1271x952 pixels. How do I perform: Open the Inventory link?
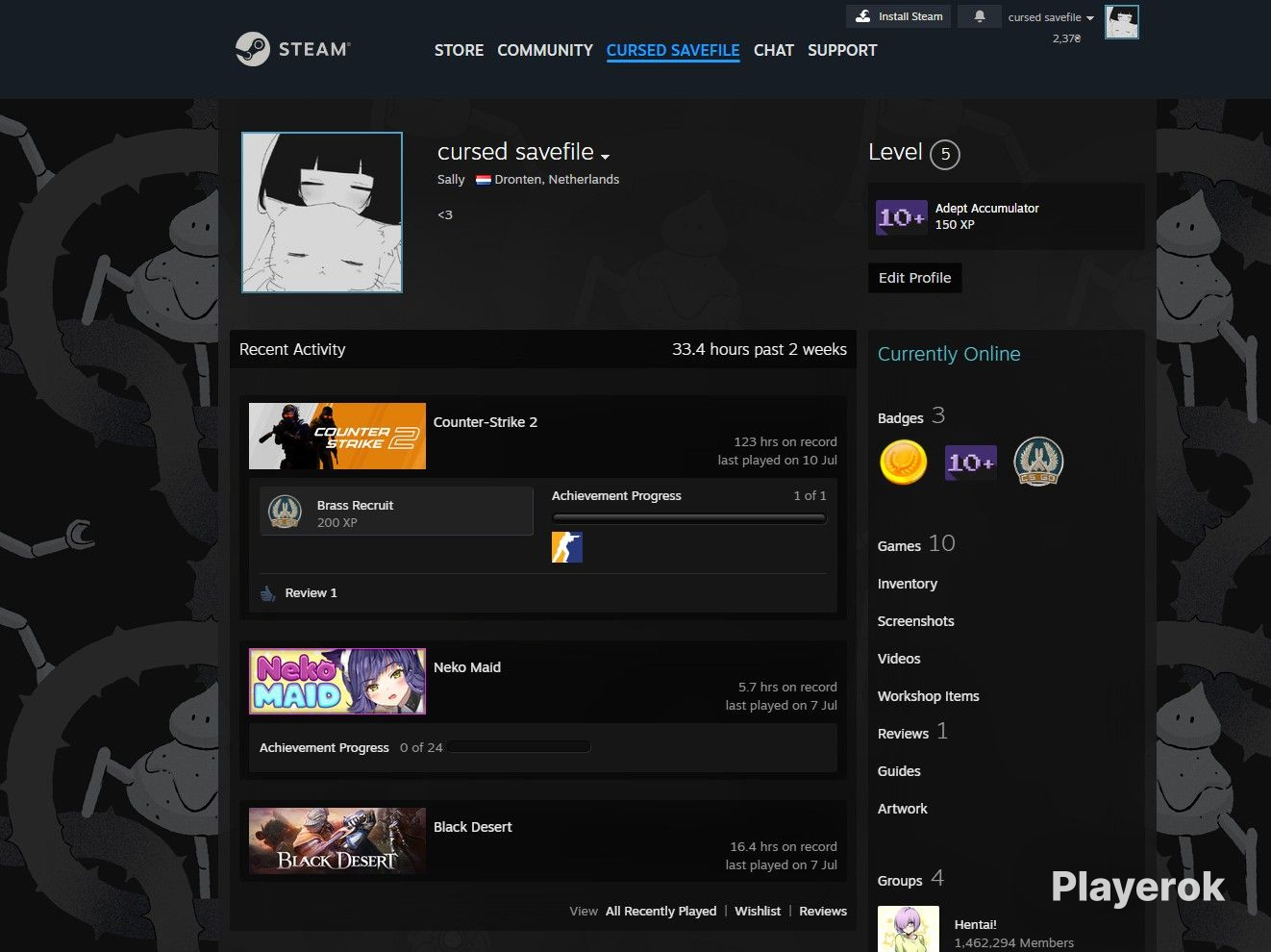click(908, 584)
